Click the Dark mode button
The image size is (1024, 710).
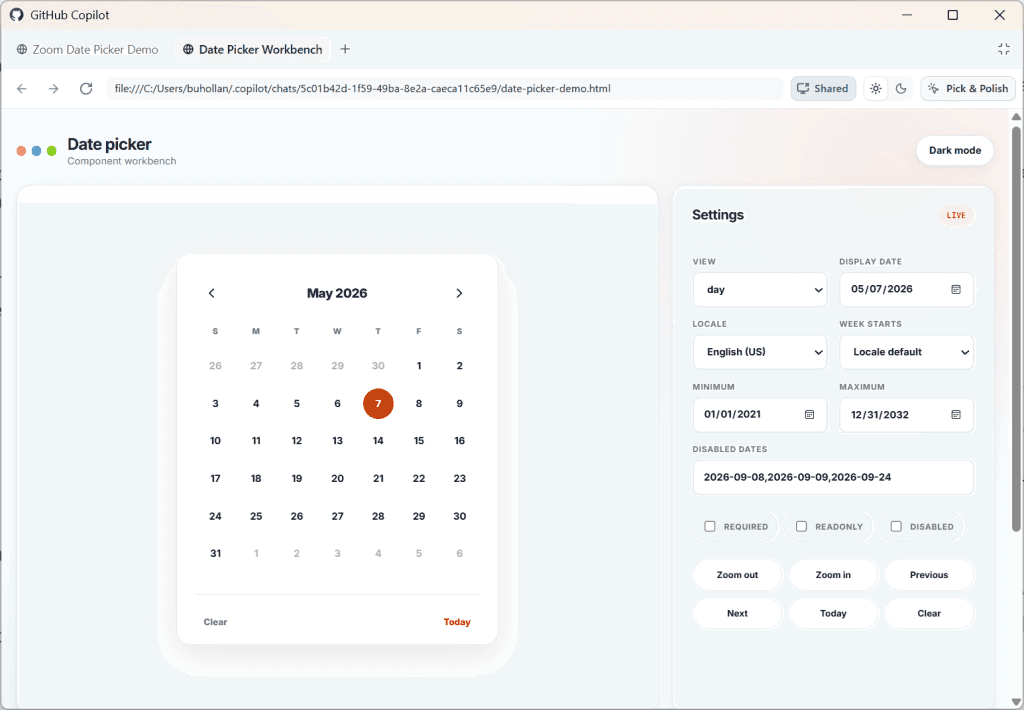coord(955,150)
